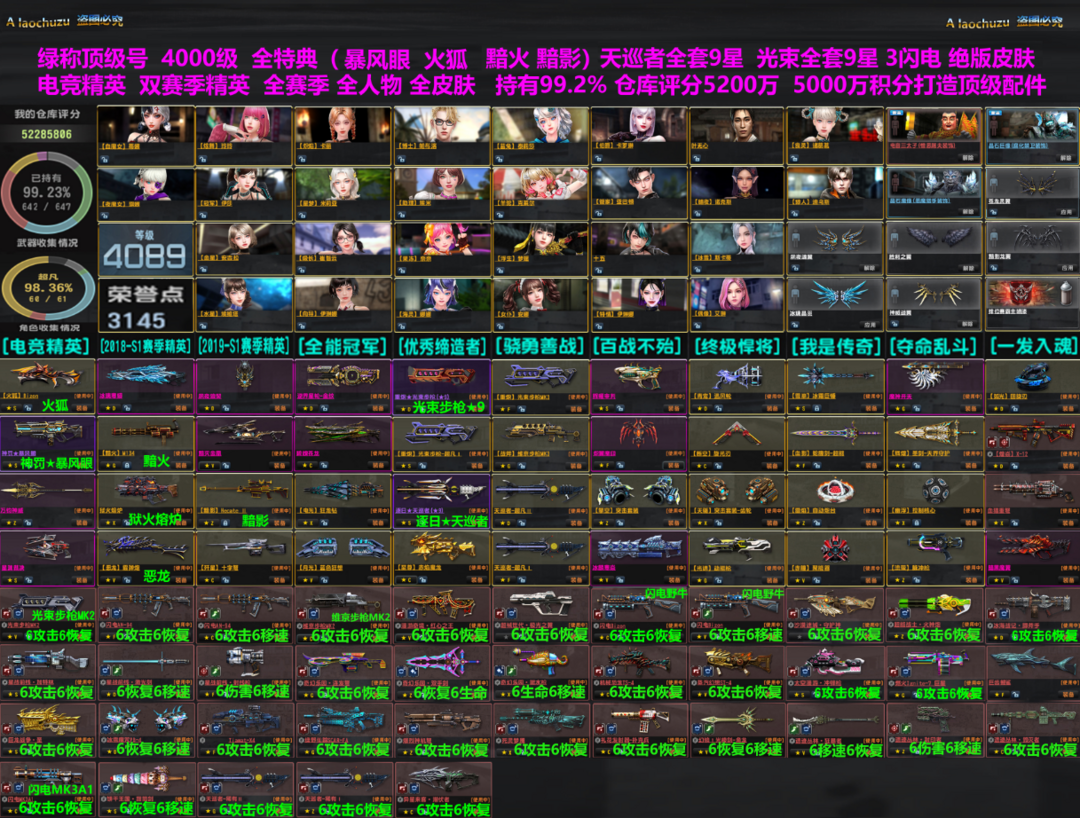Click the lock icon on the 十五 card

[598, 271]
